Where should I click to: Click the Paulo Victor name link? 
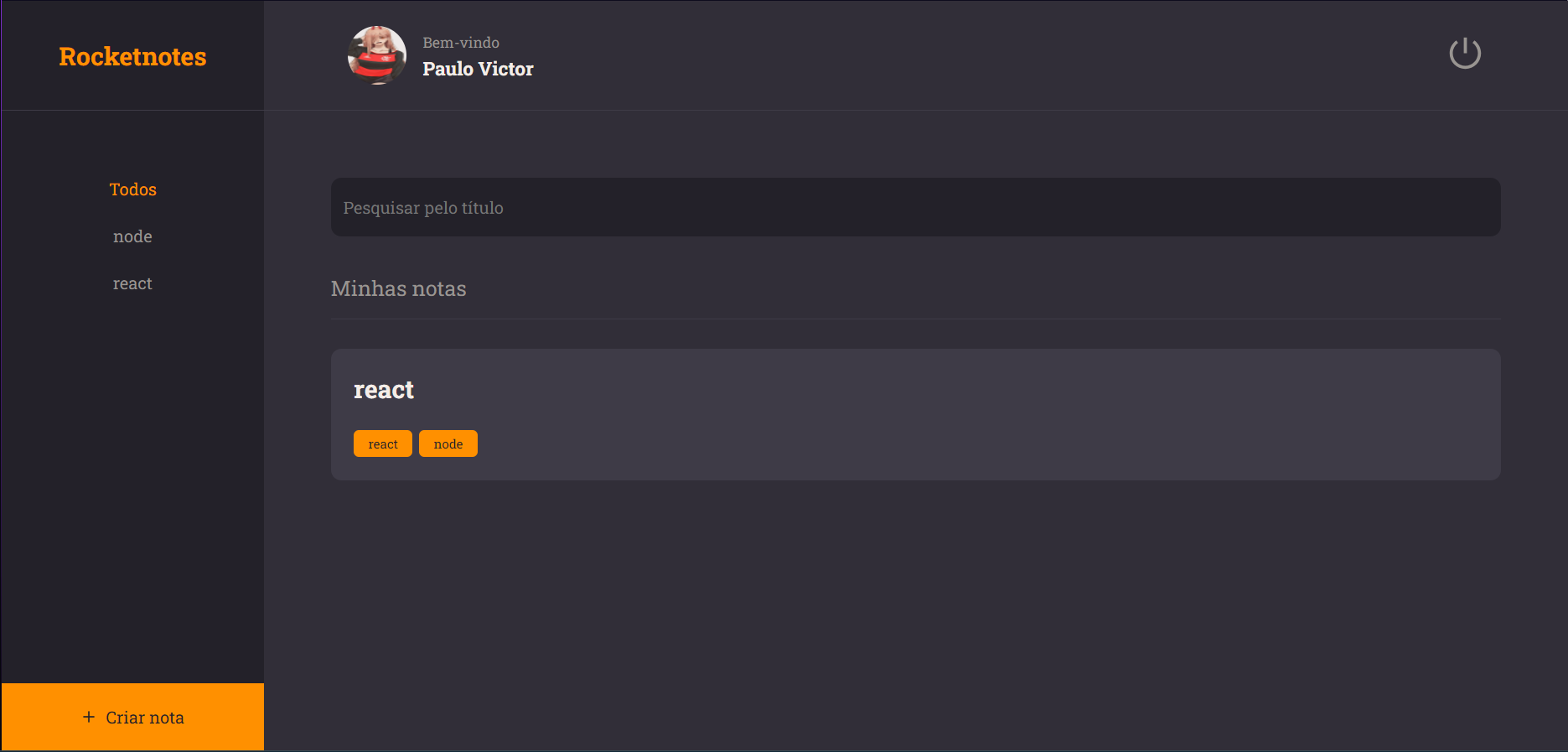[478, 69]
